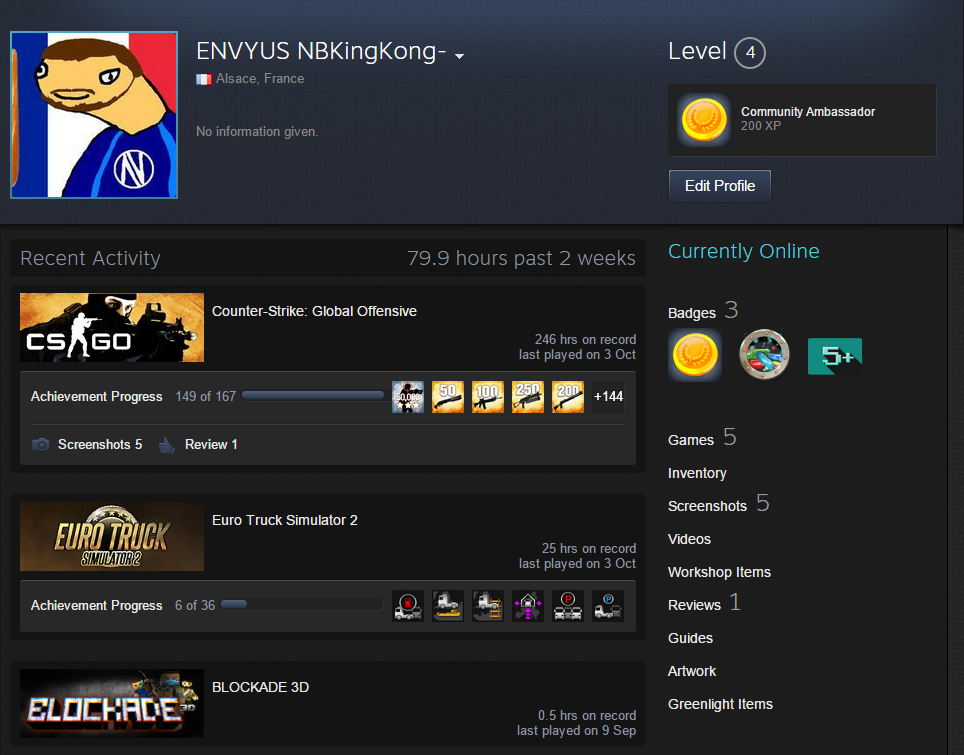View Euro Truck blue parking achievement icon
The image size is (964, 755).
point(608,606)
